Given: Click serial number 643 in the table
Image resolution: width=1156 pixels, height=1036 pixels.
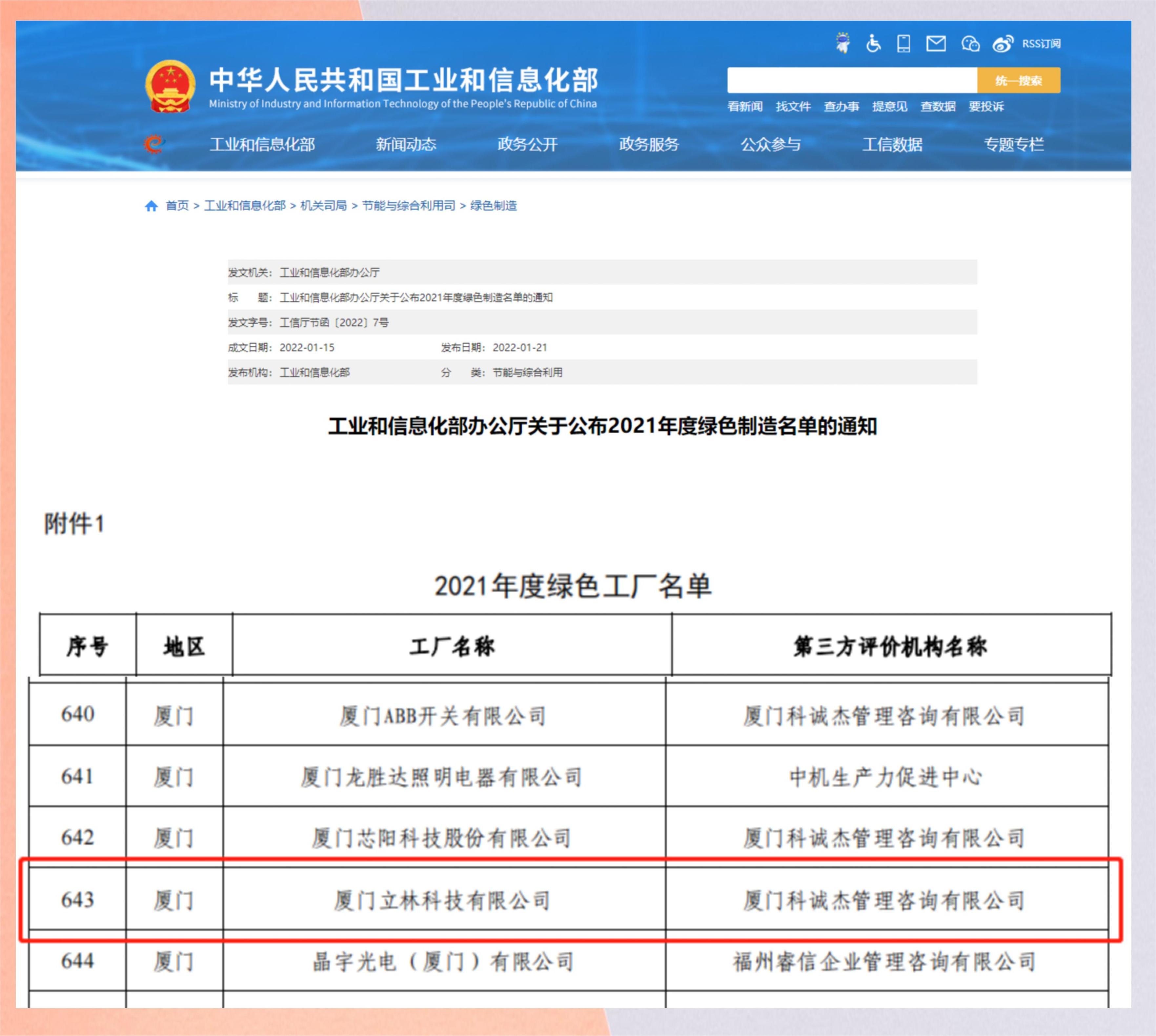Looking at the screenshot, I should point(77,899).
